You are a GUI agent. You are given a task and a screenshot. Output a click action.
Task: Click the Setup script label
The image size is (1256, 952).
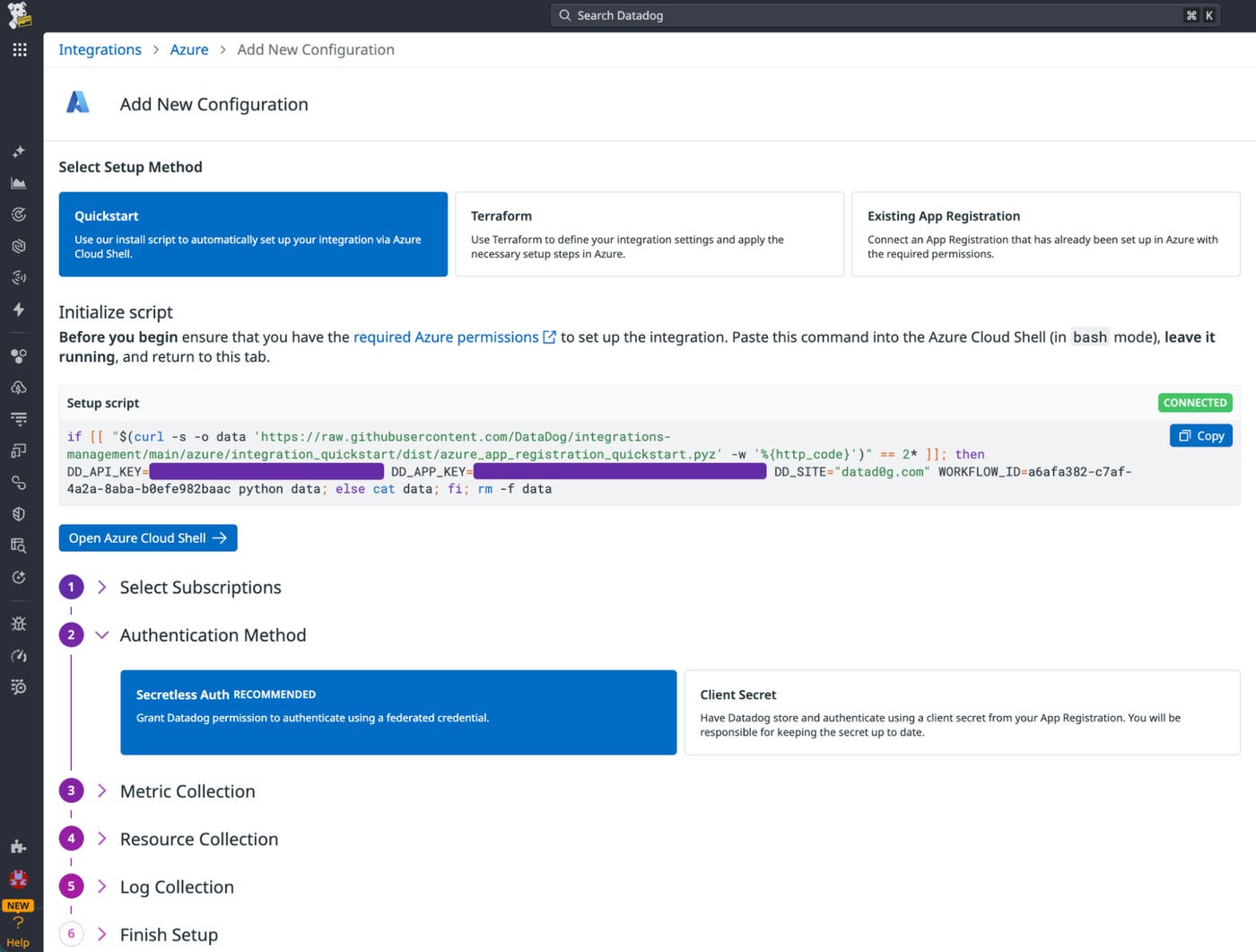tap(103, 403)
